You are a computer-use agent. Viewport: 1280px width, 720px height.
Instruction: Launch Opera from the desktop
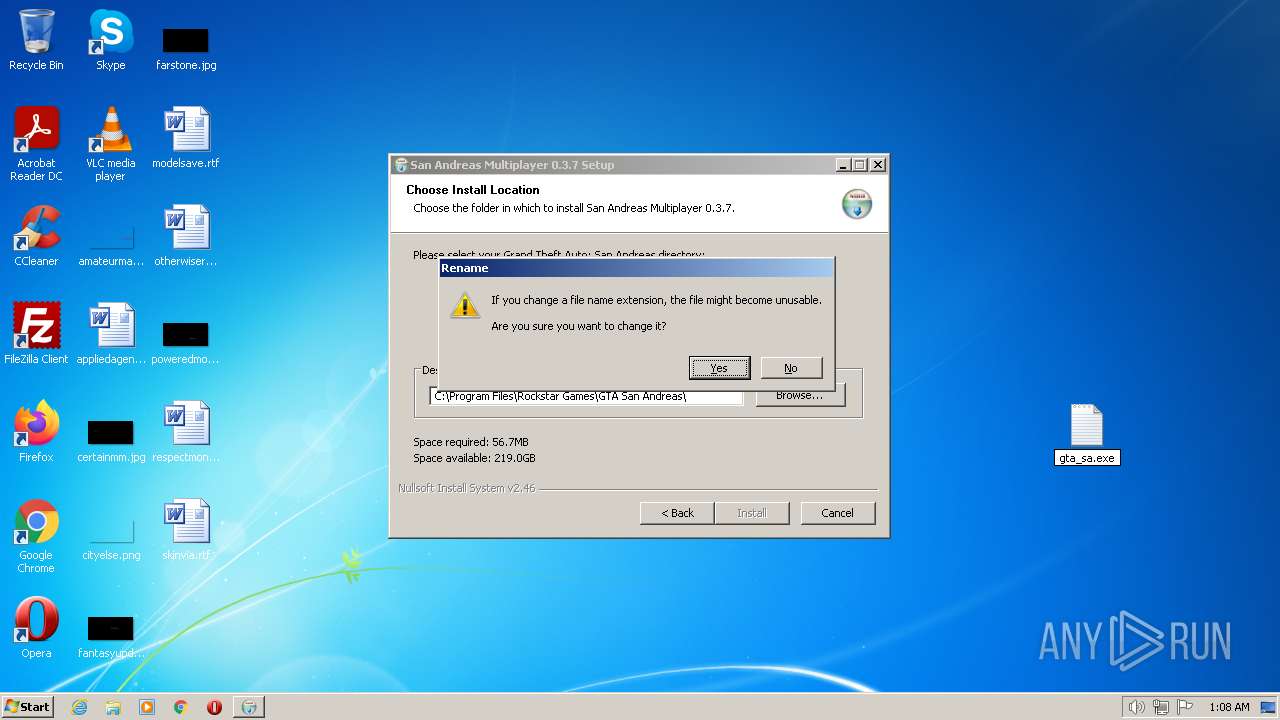(36, 628)
